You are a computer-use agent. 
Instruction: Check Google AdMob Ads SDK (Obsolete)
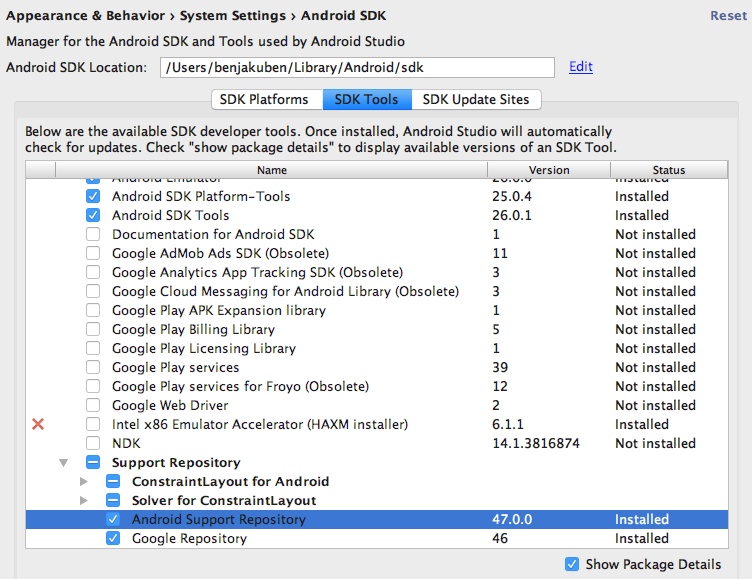tap(93, 253)
